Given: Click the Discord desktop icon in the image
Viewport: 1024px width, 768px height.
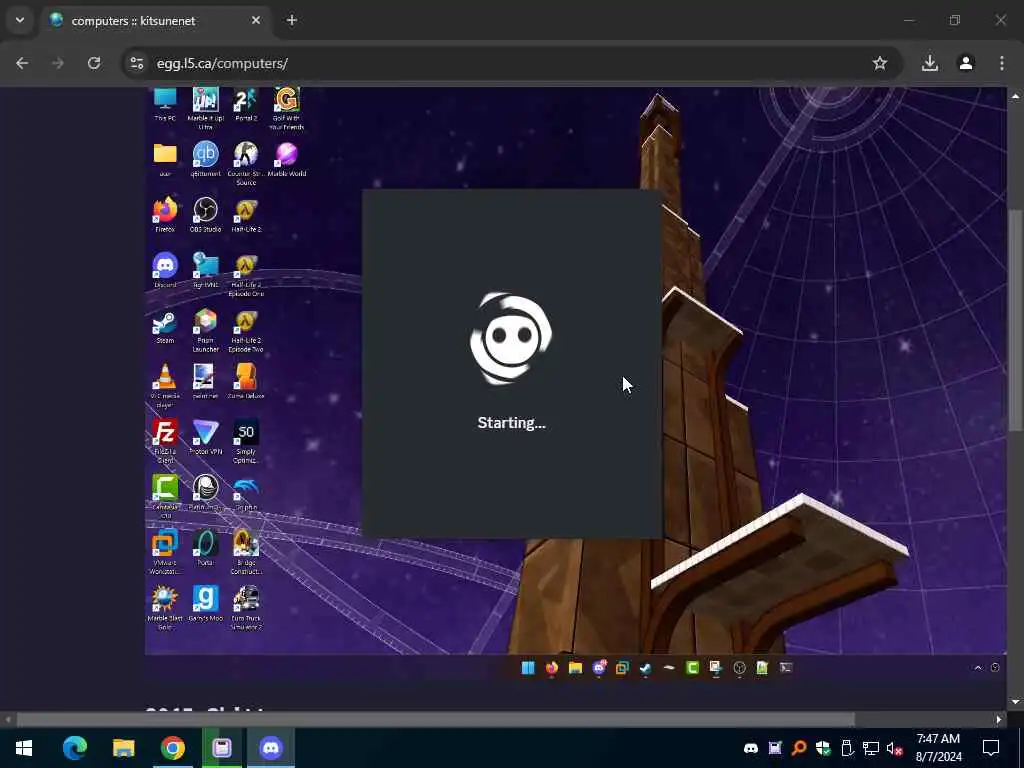Looking at the screenshot, I should (165, 270).
